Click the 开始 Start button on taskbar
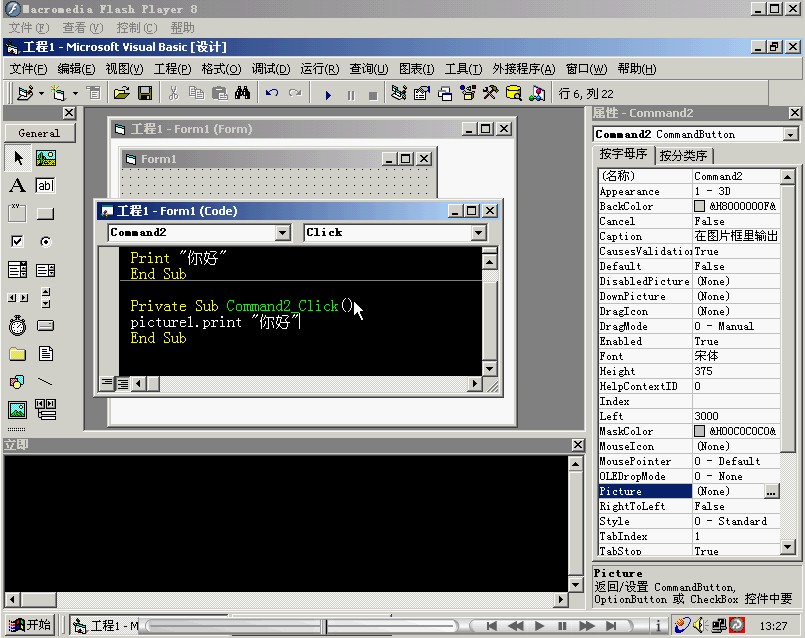805x638 pixels. (29, 625)
